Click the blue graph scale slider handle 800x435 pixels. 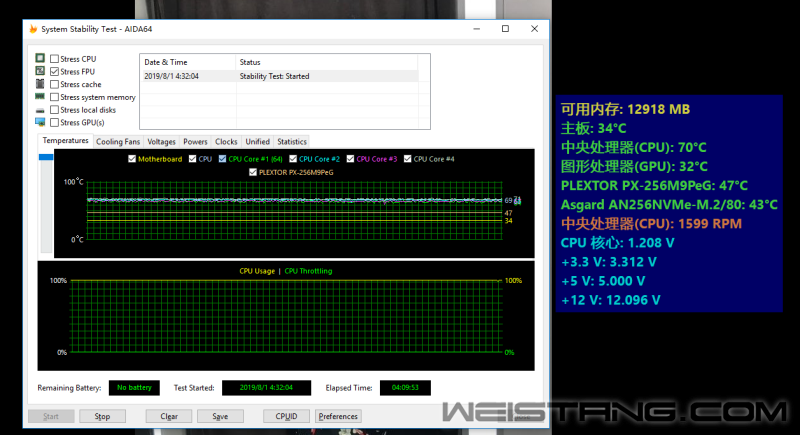pyautogui.click(x=44, y=157)
